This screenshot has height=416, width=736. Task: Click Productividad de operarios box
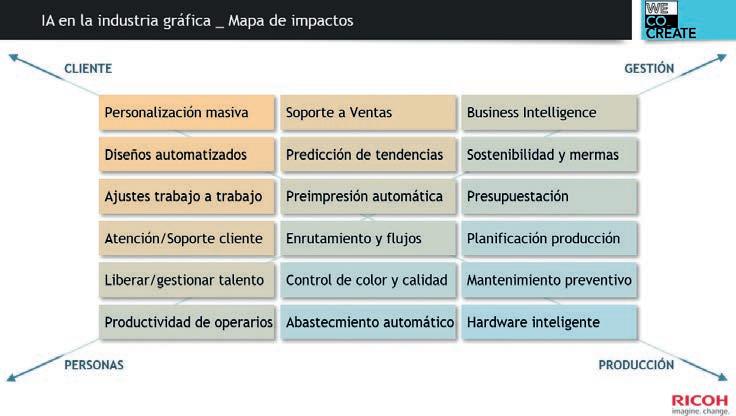pyautogui.click(x=187, y=323)
